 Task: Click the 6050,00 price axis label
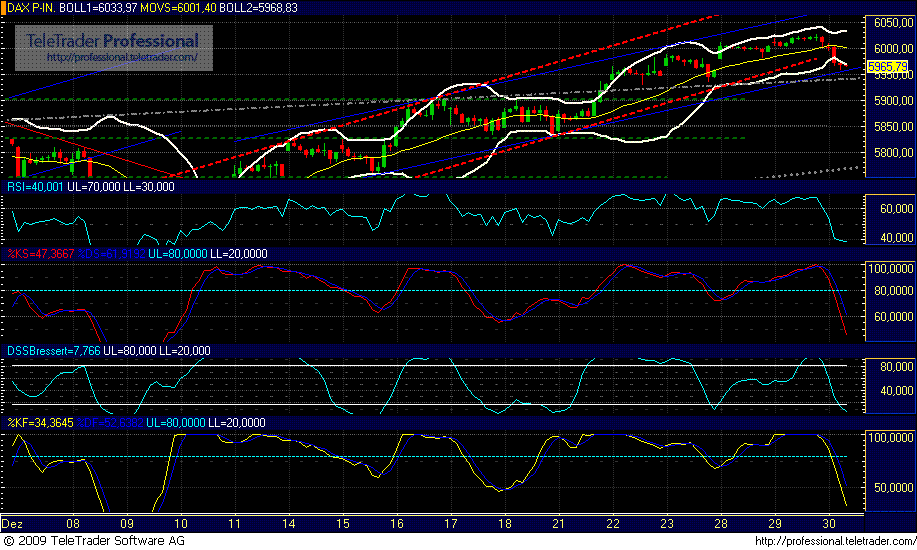click(891, 22)
